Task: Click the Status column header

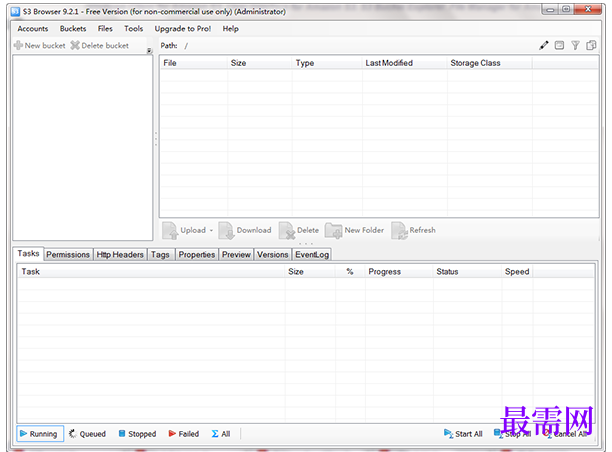Action: [x=467, y=272]
